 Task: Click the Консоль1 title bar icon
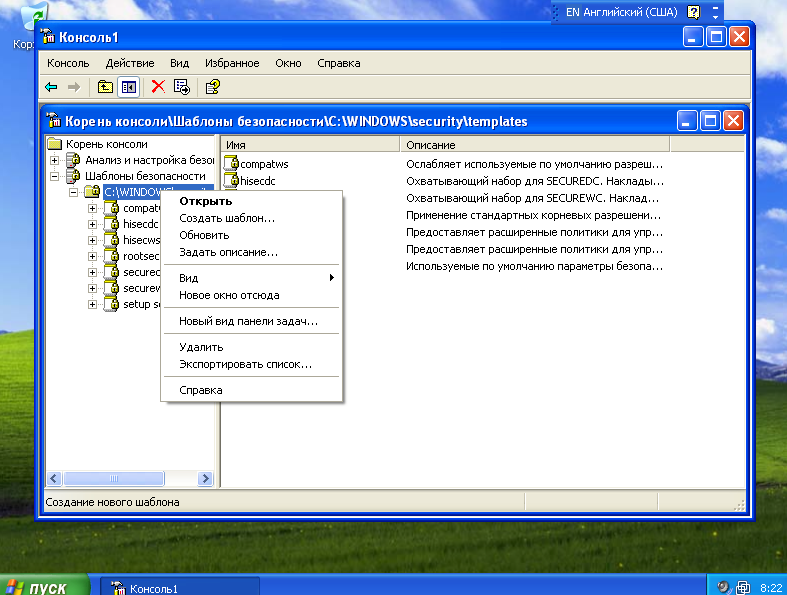[48, 37]
